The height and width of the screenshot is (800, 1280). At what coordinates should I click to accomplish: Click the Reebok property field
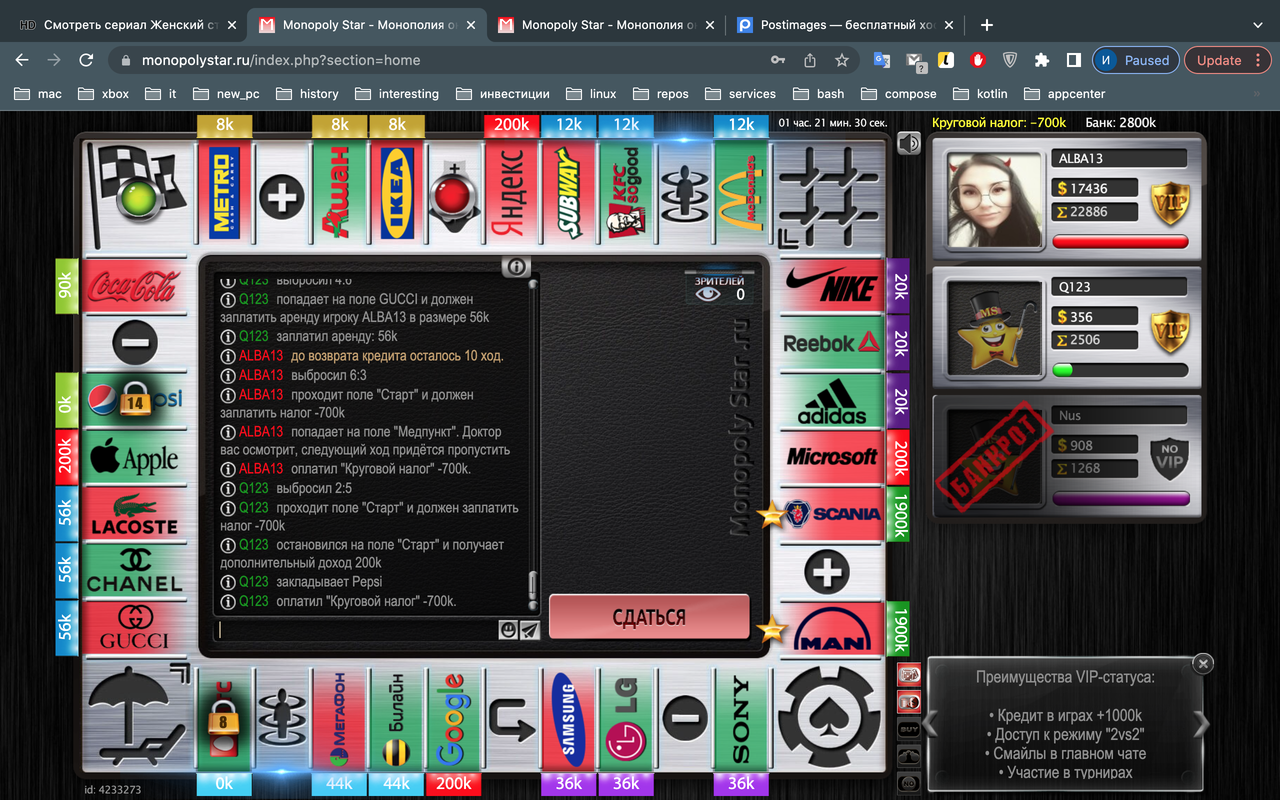(832, 343)
